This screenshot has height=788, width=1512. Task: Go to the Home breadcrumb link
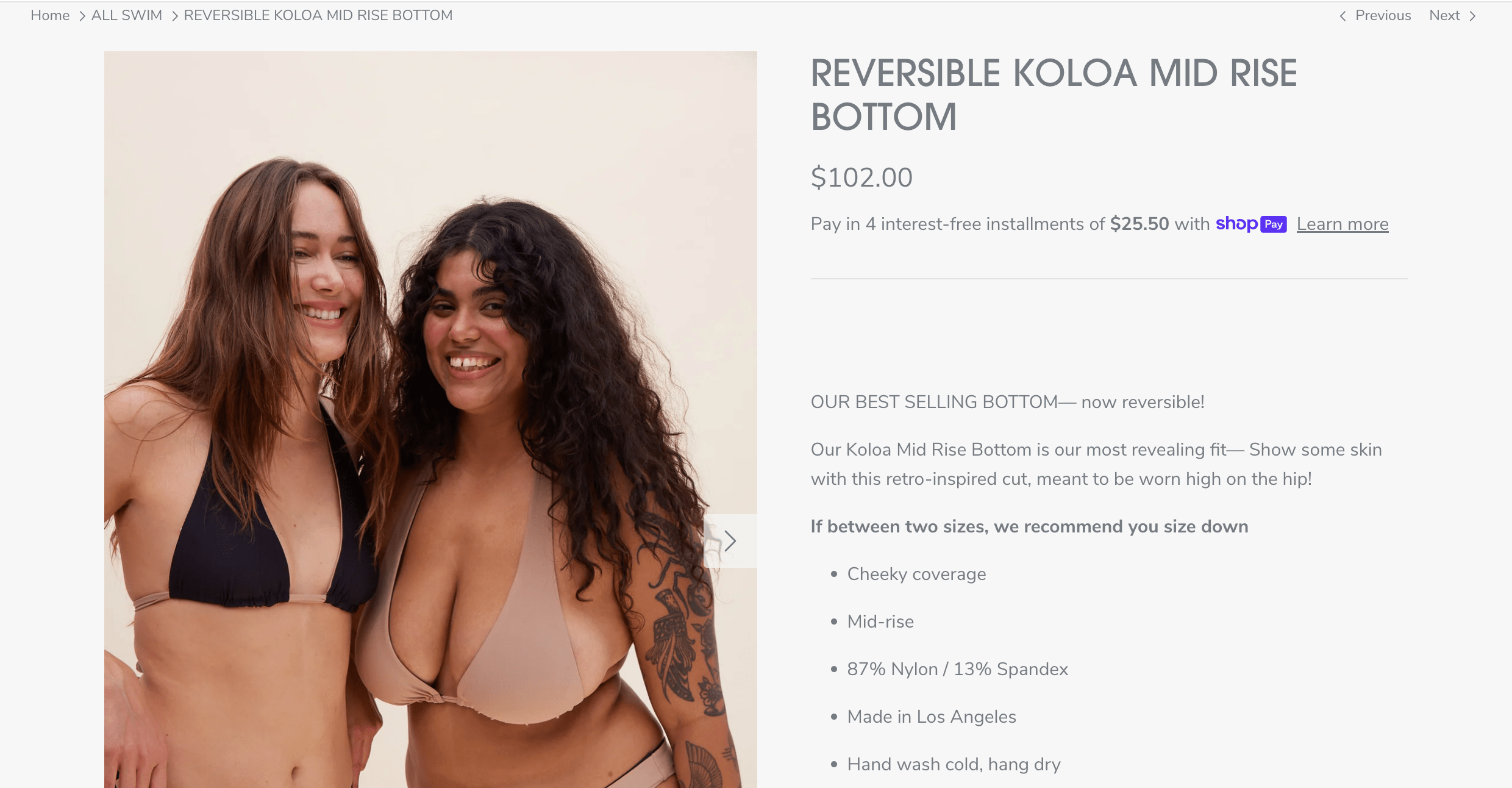50,15
